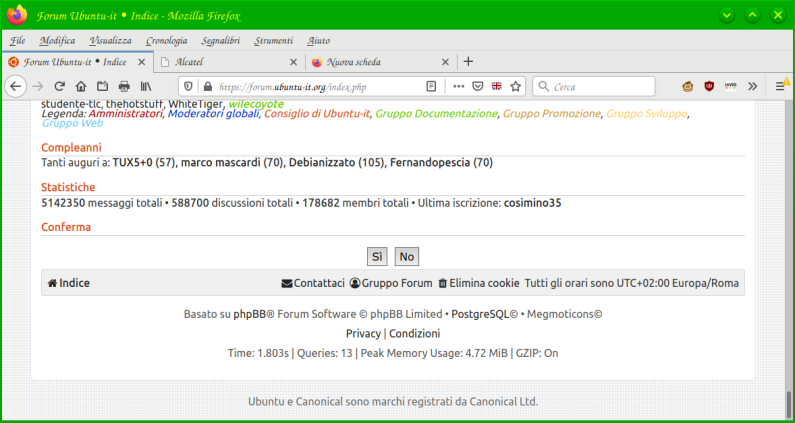Image resolution: width=795 pixels, height=423 pixels.
Task: Reload the current page
Action: pos(60,87)
